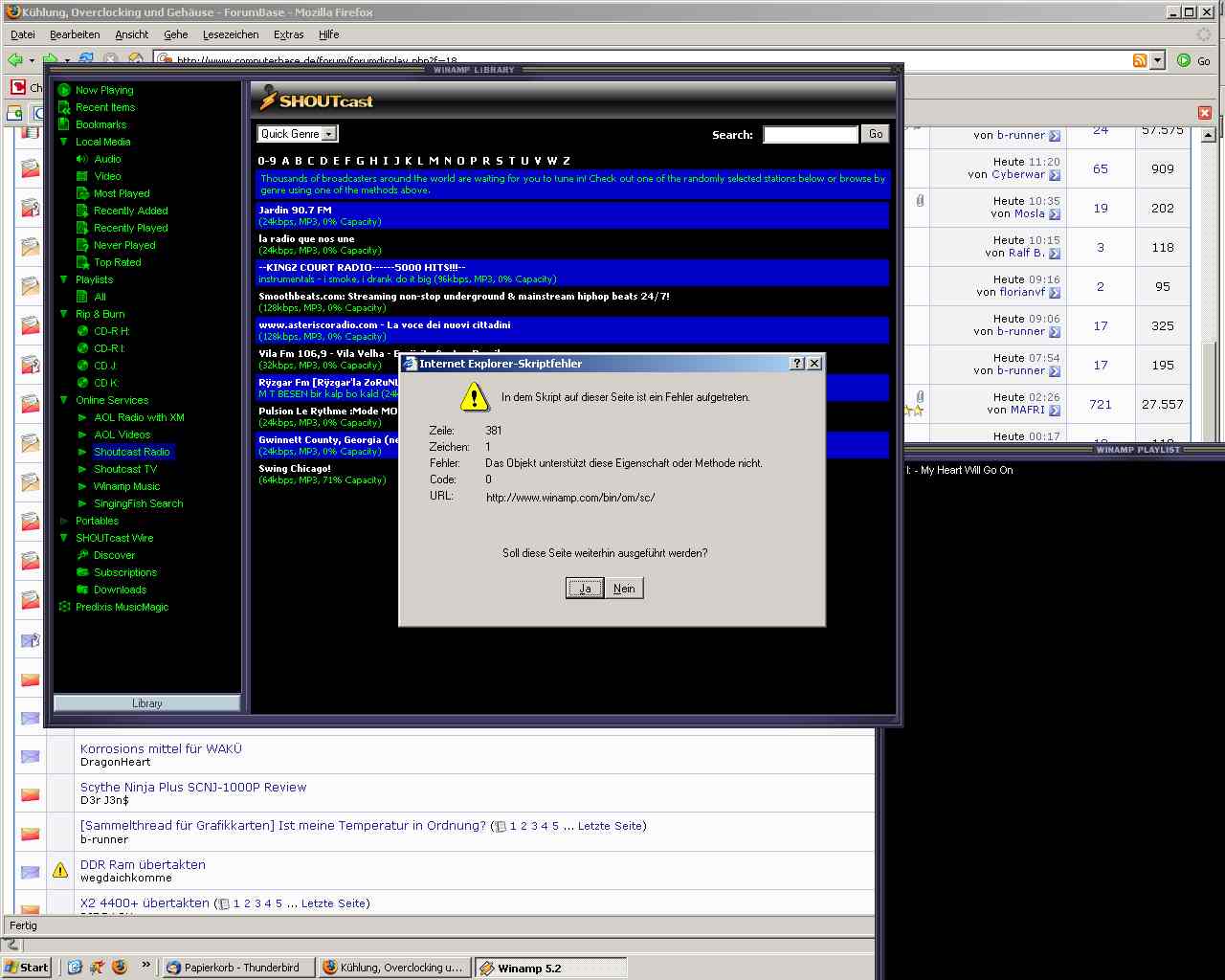This screenshot has width=1225, height=980.
Task: Collapse the SHOUTcast Wire node
Action: tap(64, 538)
